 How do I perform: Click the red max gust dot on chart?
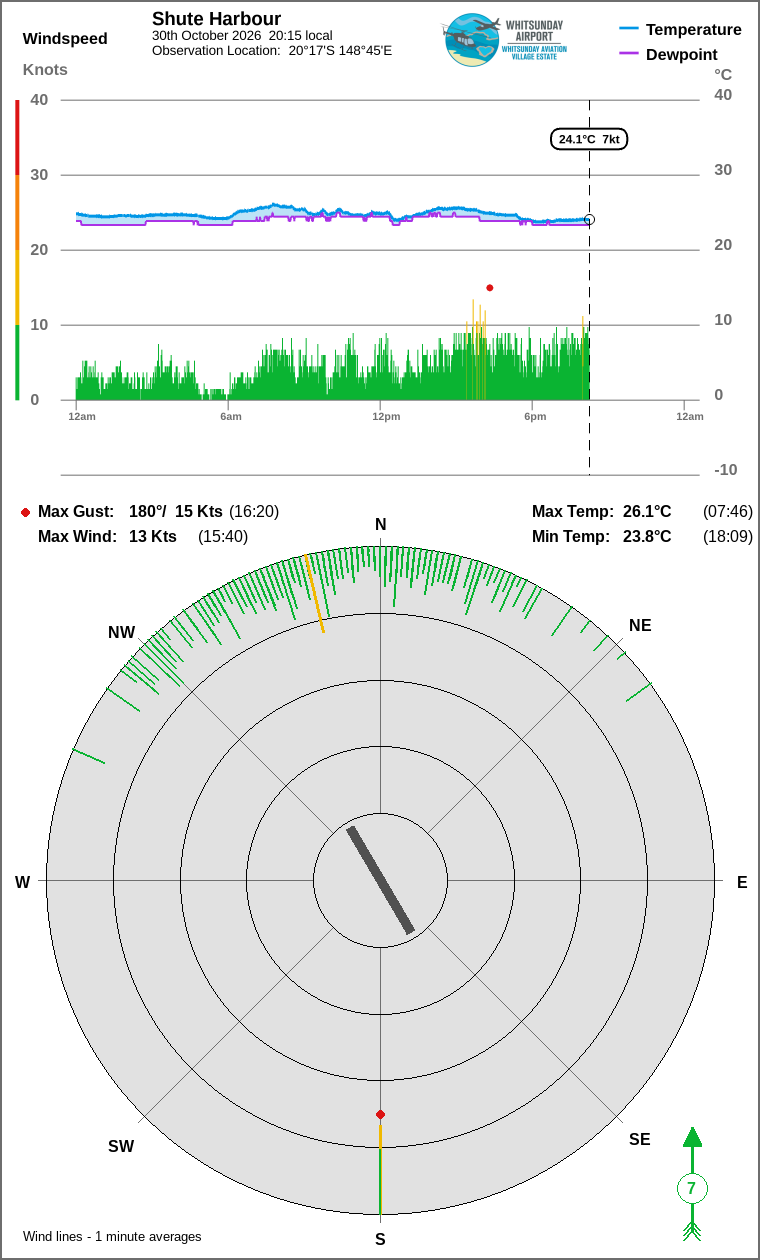(x=490, y=288)
